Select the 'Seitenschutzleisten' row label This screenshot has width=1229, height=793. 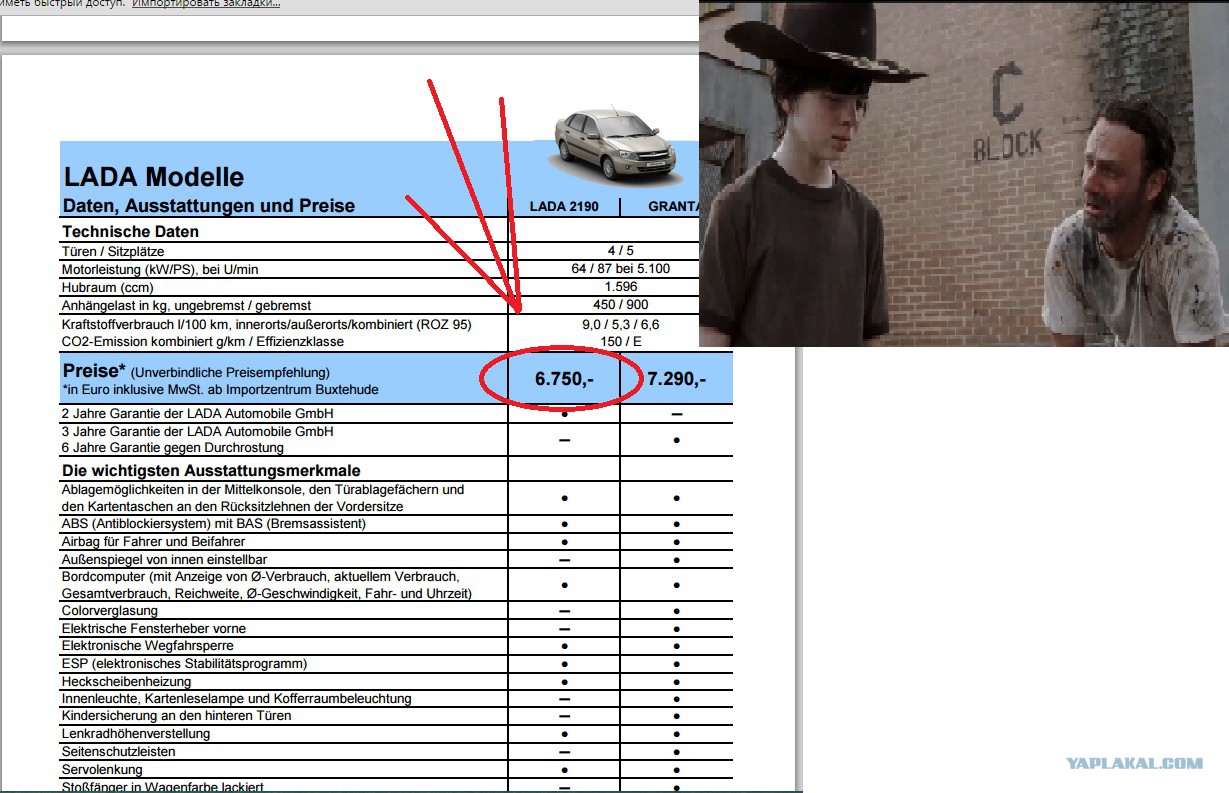tap(118, 752)
